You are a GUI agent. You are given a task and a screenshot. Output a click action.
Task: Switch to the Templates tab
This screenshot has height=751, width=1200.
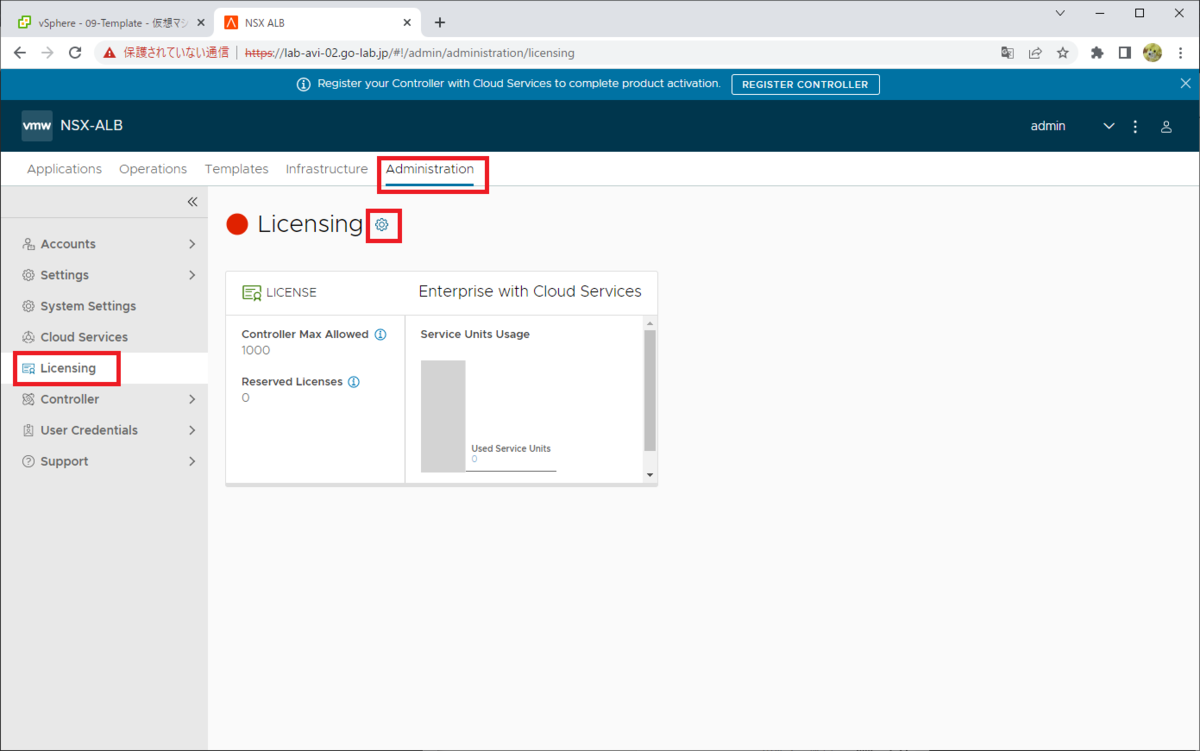(237, 169)
